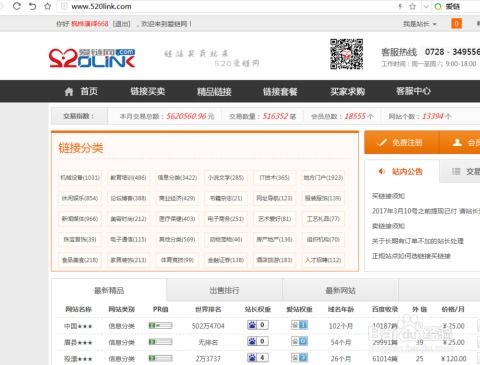The height and width of the screenshot is (365, 480).
Task: Click the star icon left of address bar
Action: coord(48,6)
